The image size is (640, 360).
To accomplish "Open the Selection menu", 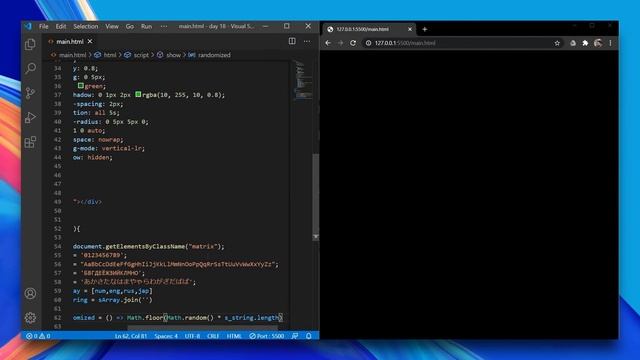I will 86,26.
